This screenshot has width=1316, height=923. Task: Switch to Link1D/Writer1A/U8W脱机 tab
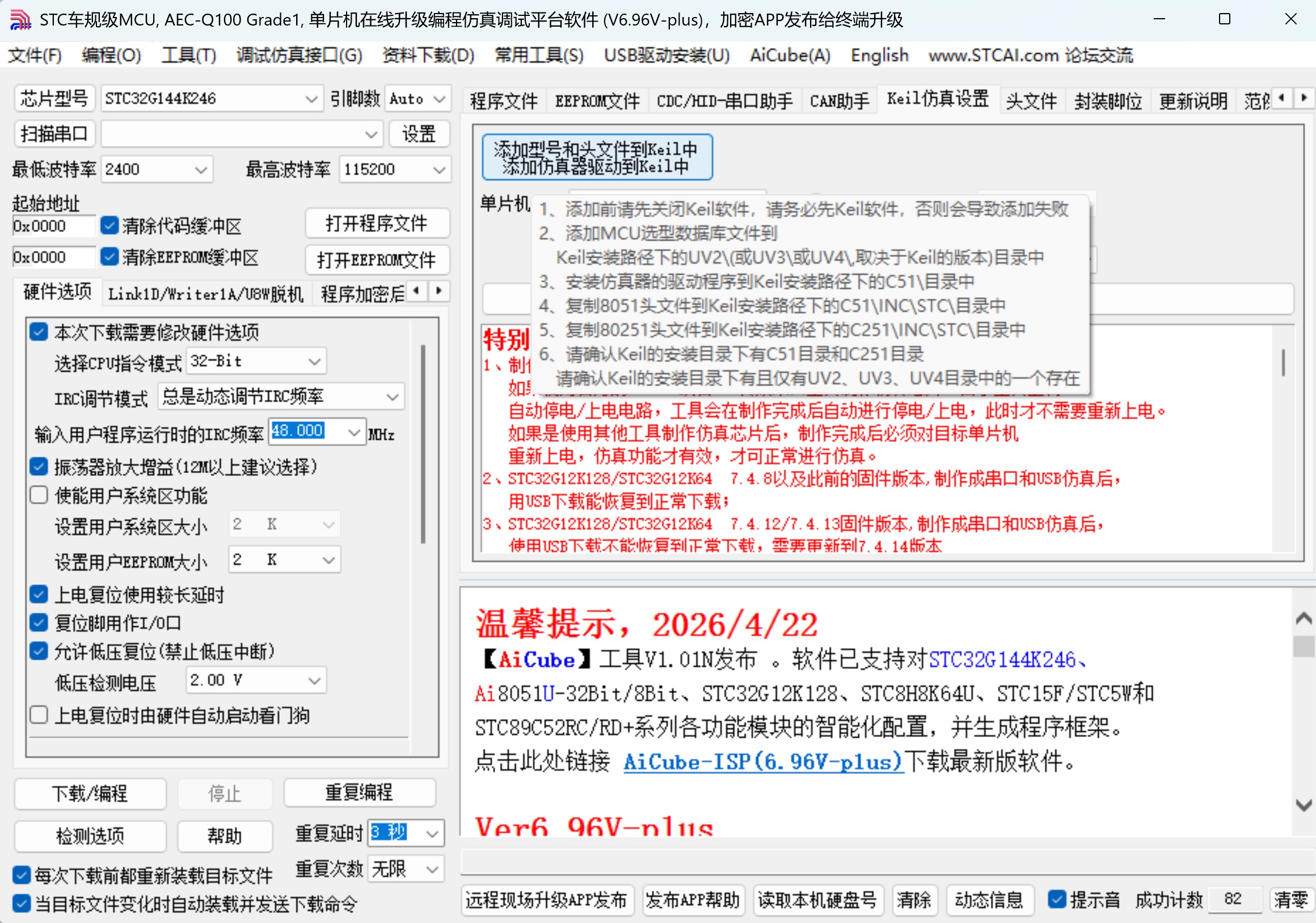pyautogui.click(x=206, y=294)
